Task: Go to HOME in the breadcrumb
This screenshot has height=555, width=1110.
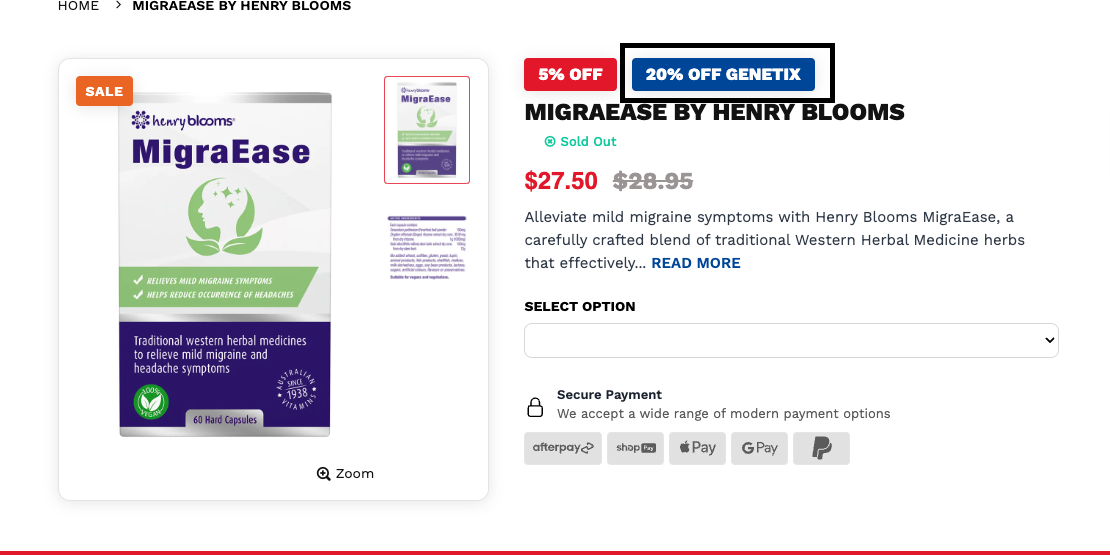Action: click(x=78, y=6)
